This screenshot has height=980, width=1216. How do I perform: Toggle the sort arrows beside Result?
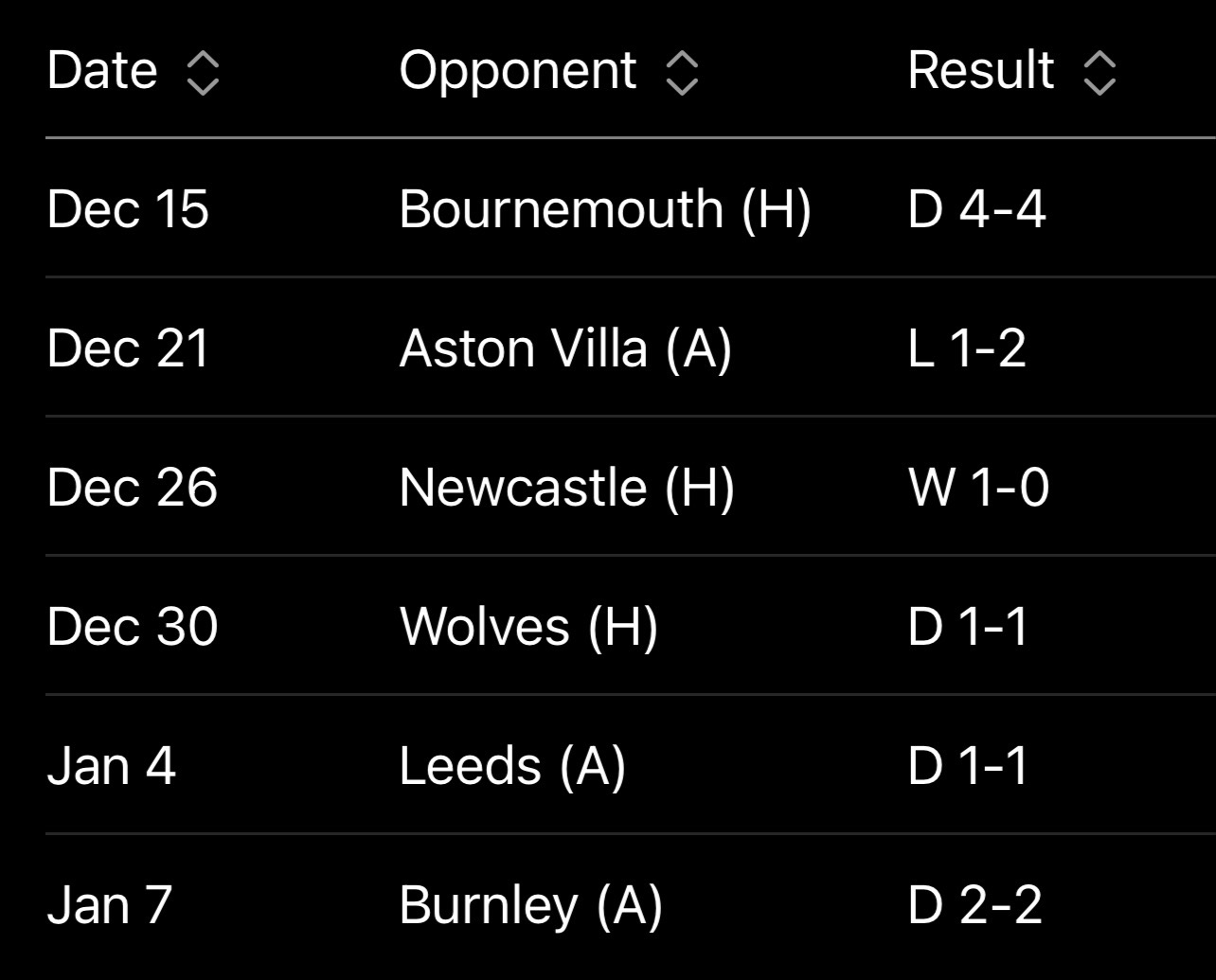pyautogui.click(x=1099, y=73)
